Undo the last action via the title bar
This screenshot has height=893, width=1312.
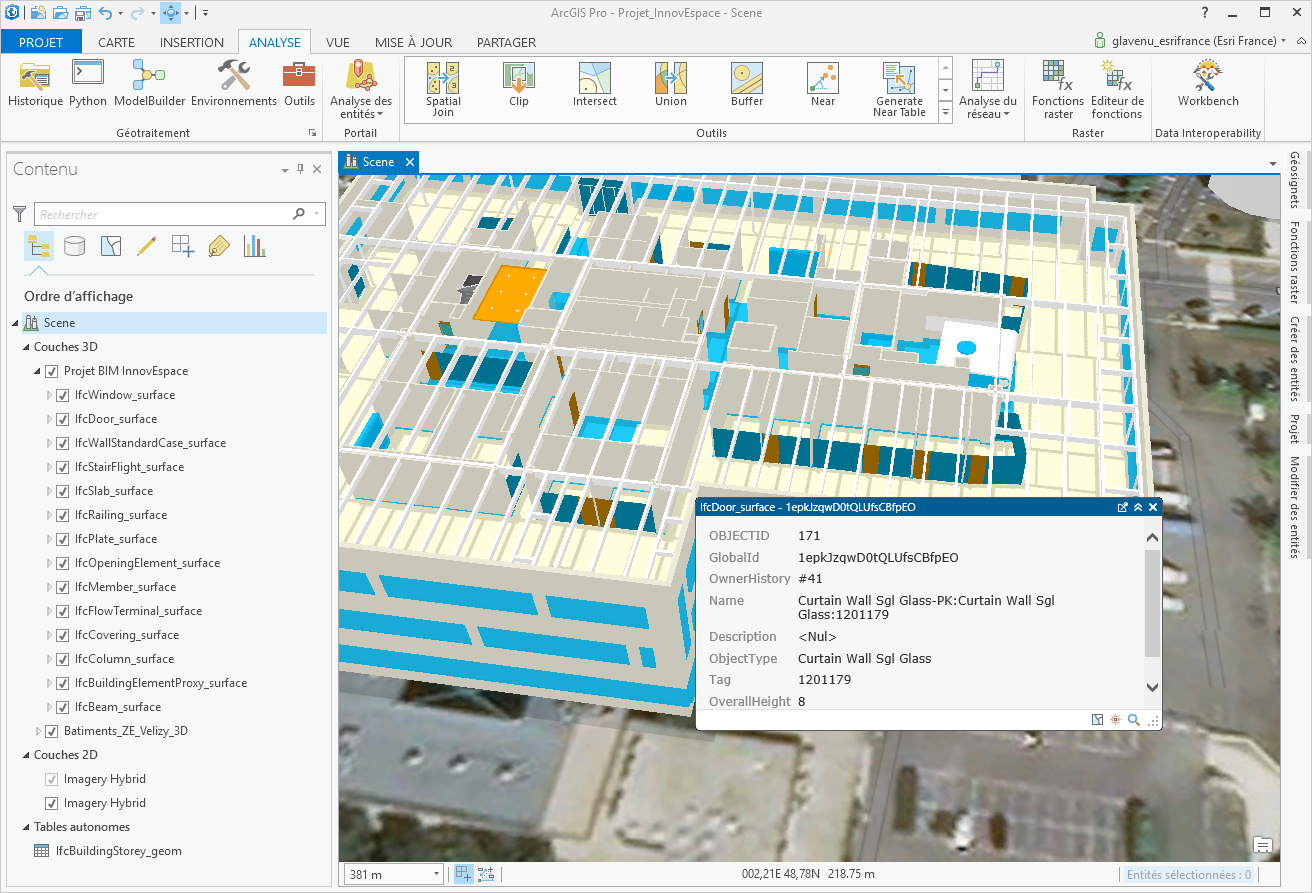click(105, 13)
